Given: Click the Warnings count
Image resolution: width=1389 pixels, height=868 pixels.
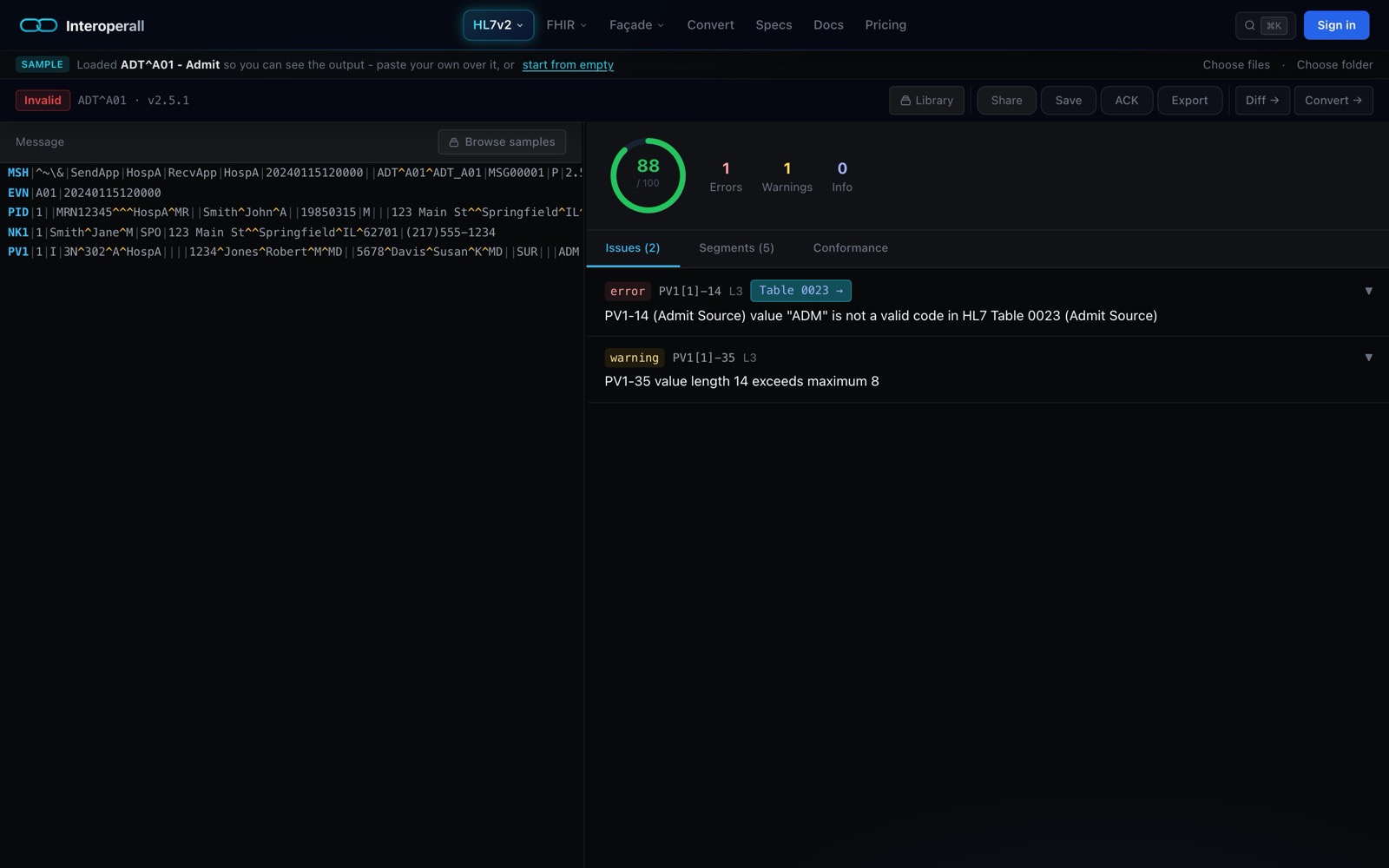Looking at the screenshot, I should (787, 176).
